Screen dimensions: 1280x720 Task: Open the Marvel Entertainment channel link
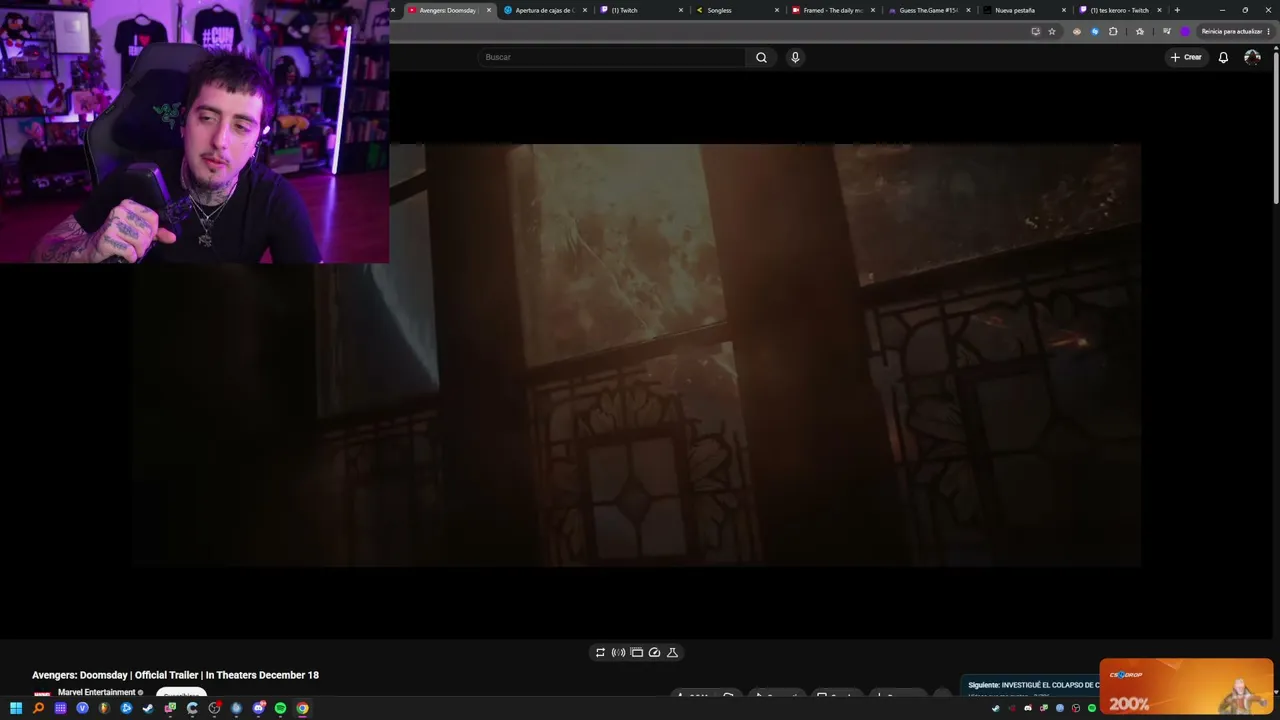pyautogui.click(x=96, y=692)
